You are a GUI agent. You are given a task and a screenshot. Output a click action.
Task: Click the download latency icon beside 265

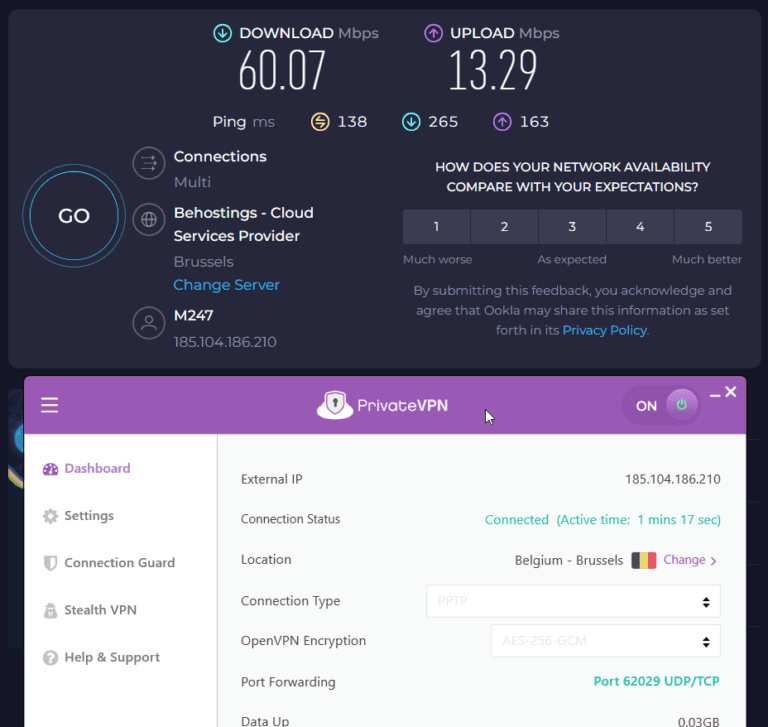(x=411, y=121)
